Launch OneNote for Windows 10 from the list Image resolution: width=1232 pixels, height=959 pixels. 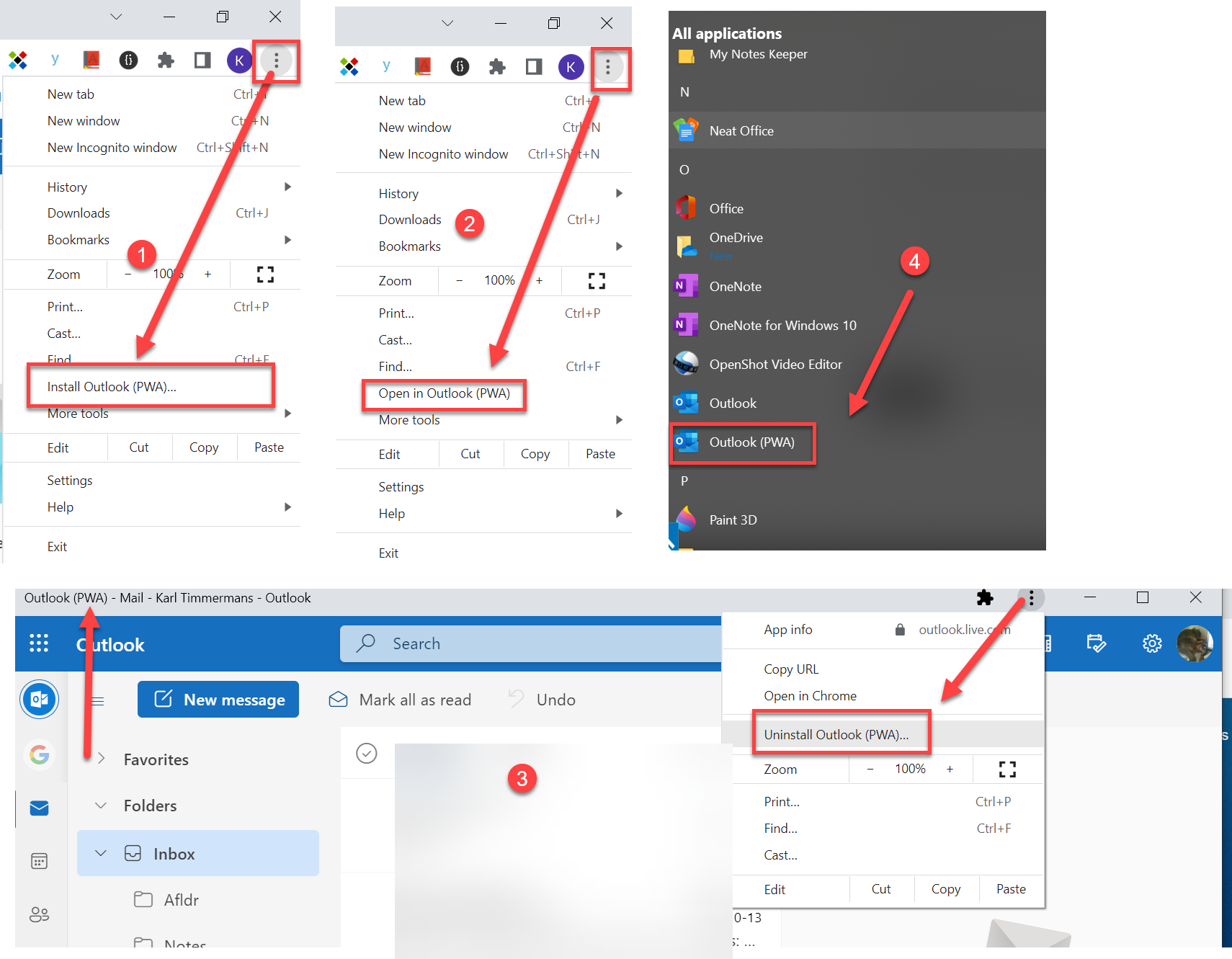782,325
